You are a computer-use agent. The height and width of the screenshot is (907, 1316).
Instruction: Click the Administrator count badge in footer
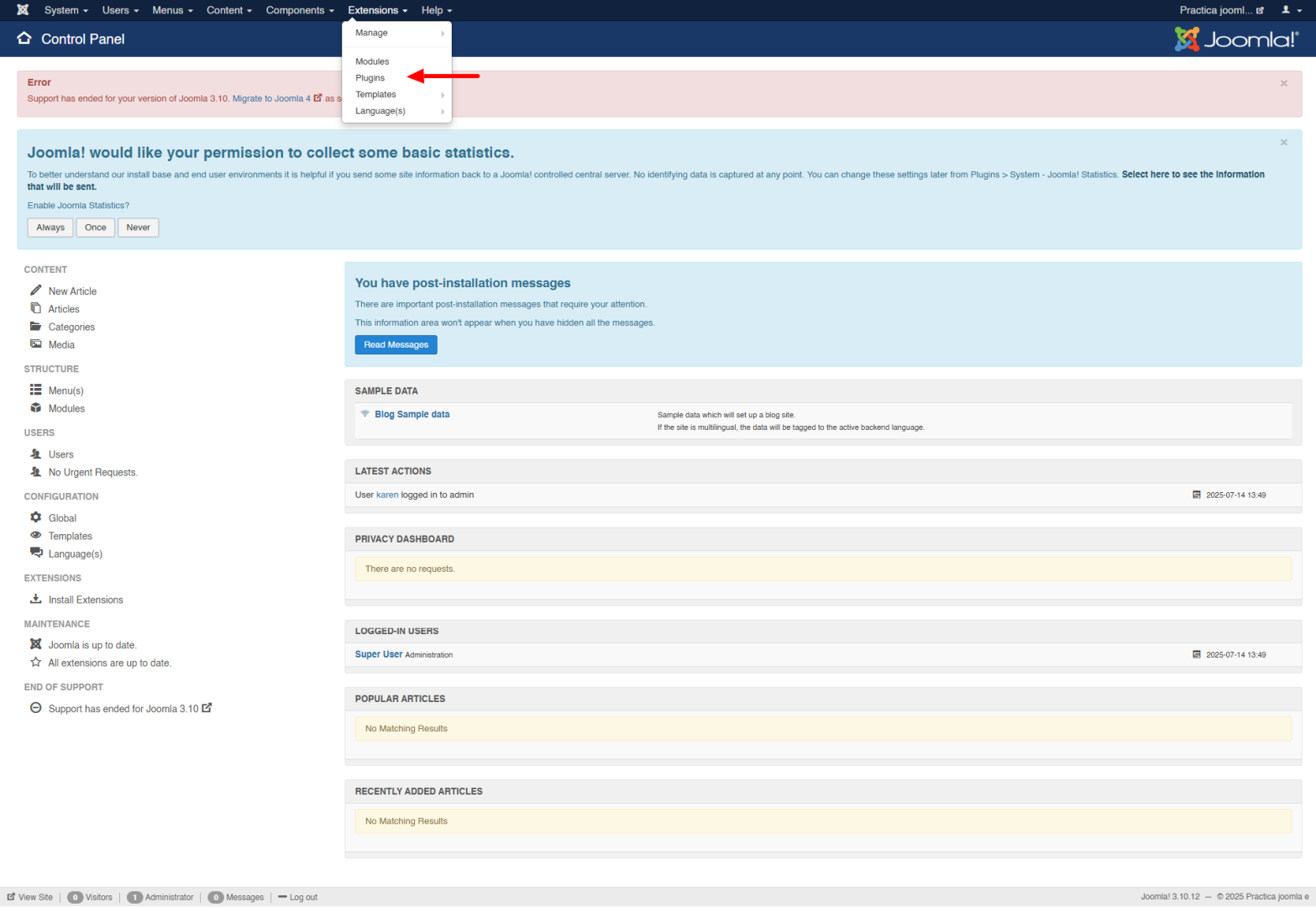(134, 897)
